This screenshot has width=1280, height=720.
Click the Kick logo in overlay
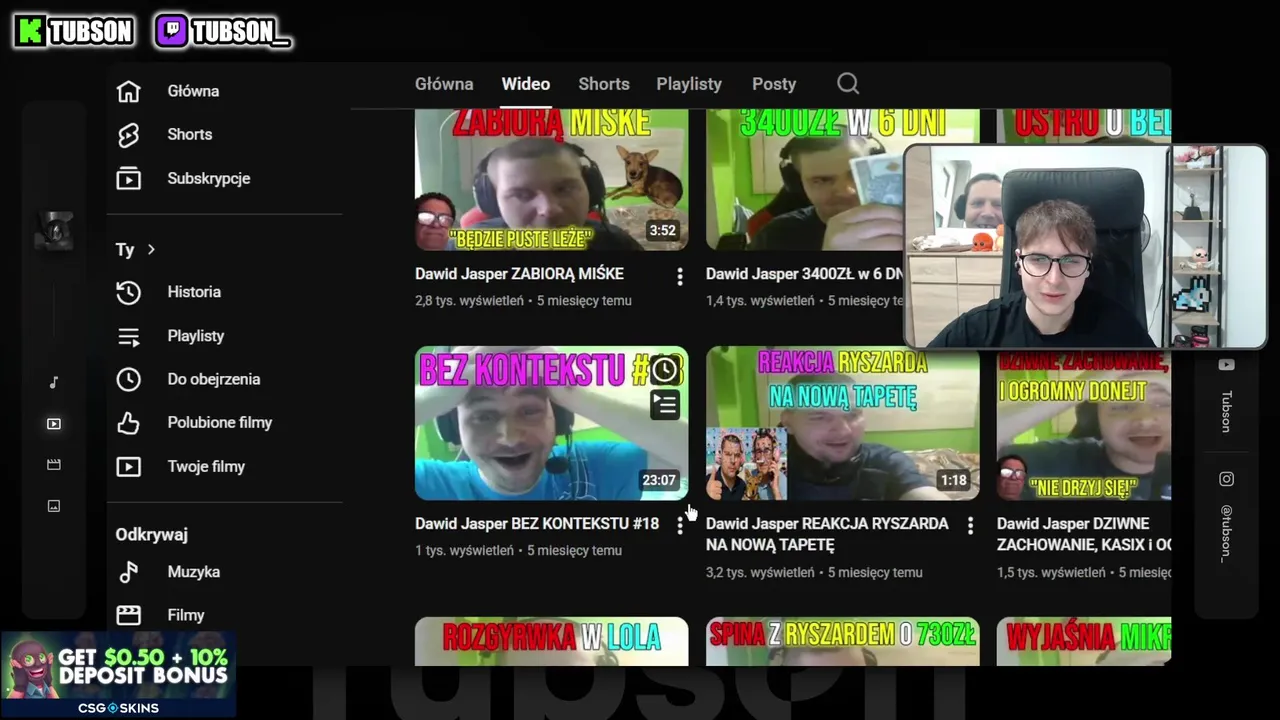32,32
